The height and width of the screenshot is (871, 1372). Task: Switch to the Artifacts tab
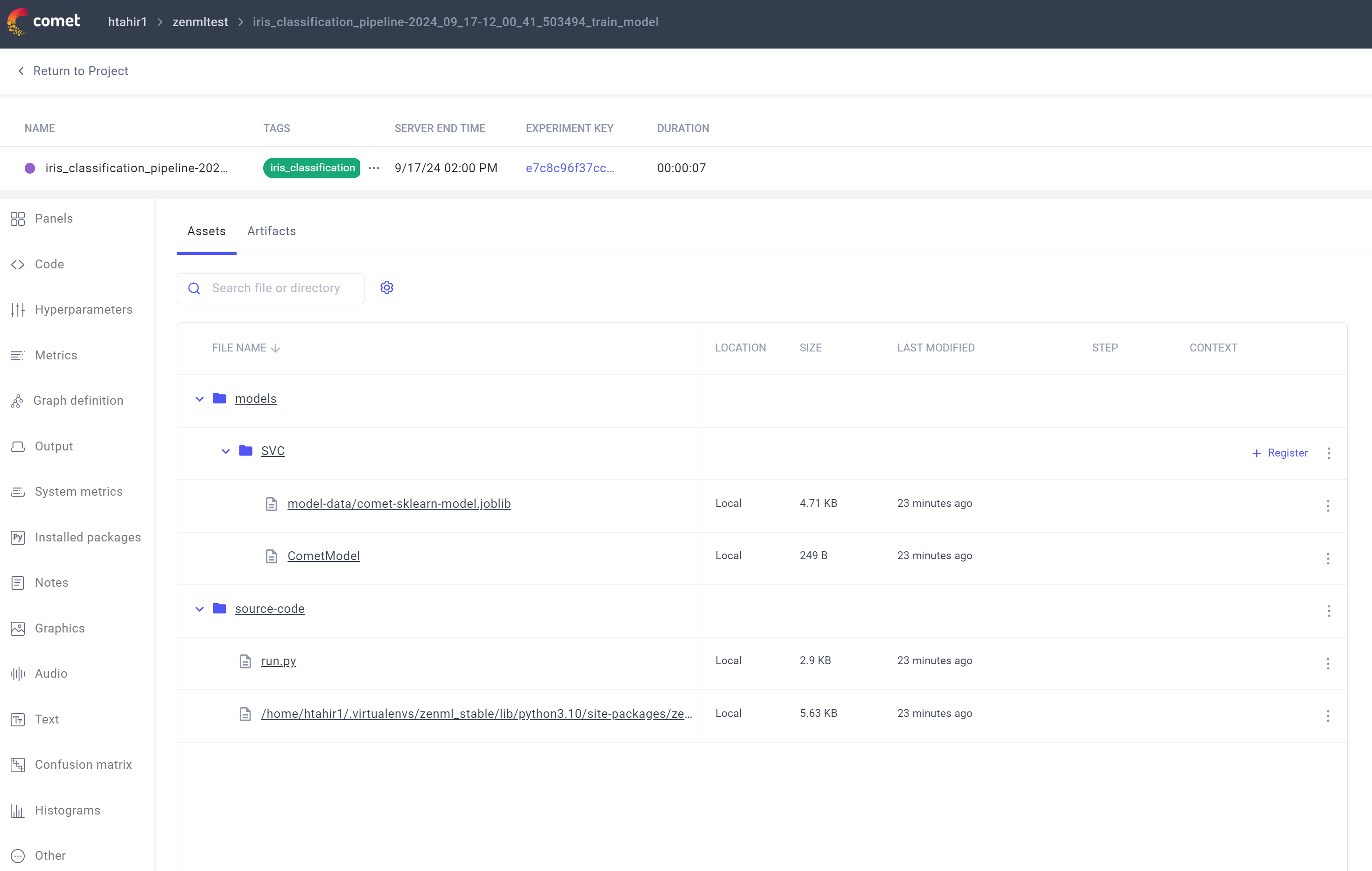coord(271,232)
